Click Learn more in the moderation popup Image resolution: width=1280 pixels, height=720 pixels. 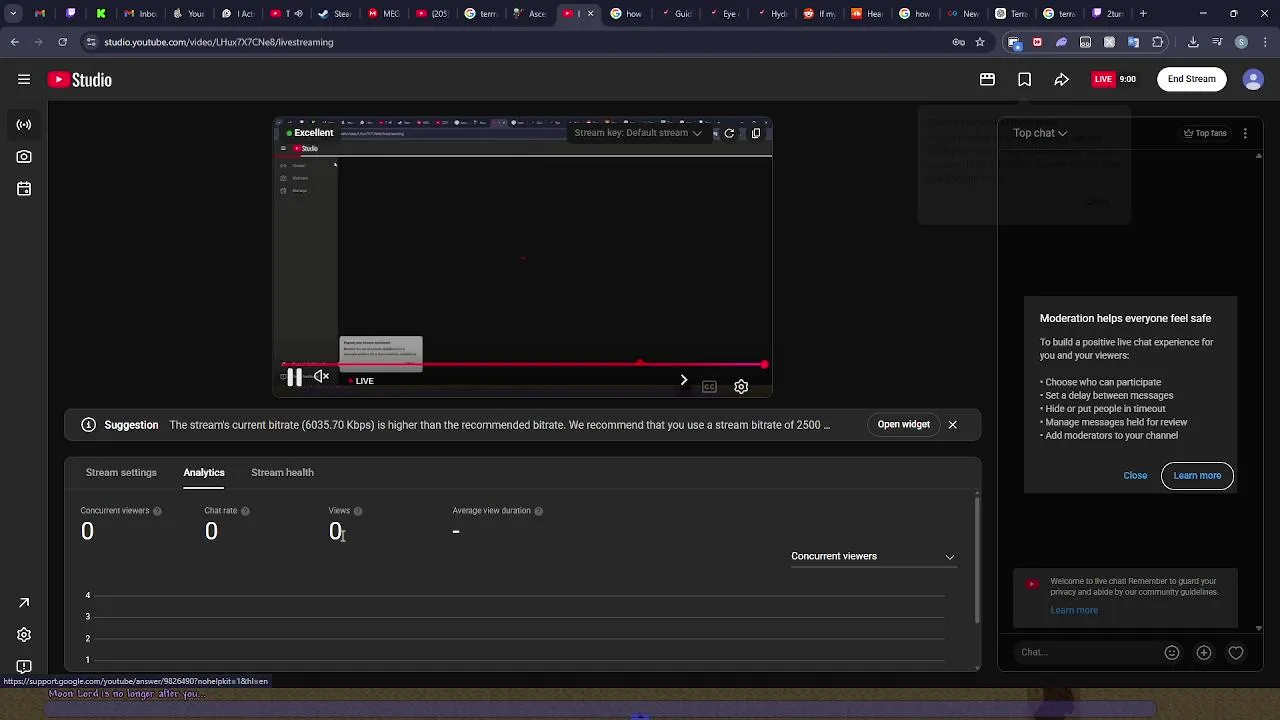pyautogui.click(x=1197, y=475)
